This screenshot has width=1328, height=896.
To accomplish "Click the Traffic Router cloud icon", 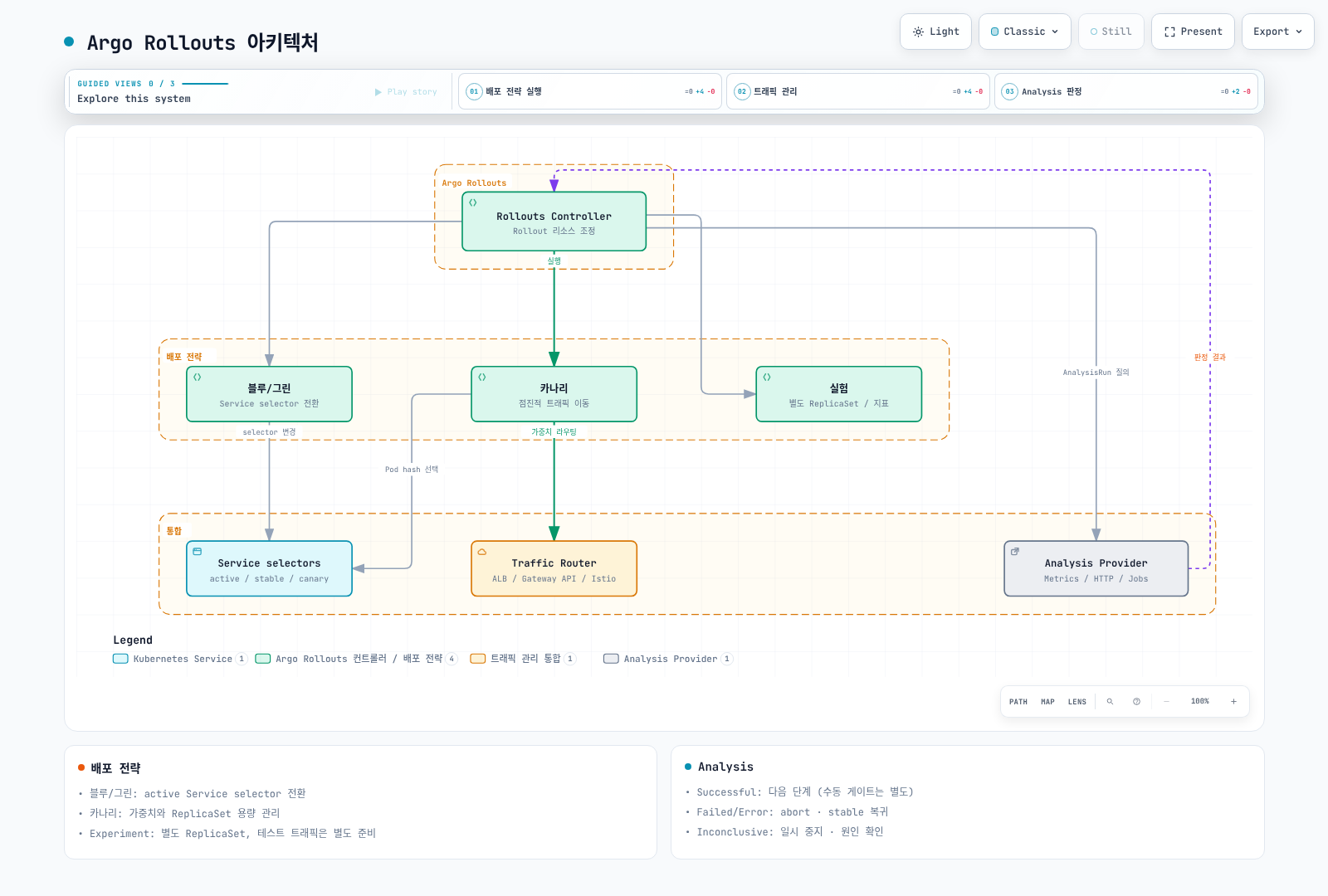I will pos(482,552).
